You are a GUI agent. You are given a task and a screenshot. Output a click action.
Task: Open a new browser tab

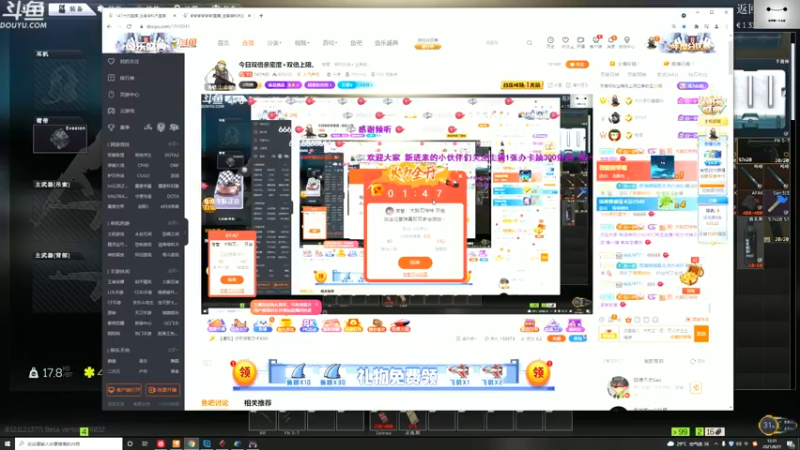coord(261,16)
